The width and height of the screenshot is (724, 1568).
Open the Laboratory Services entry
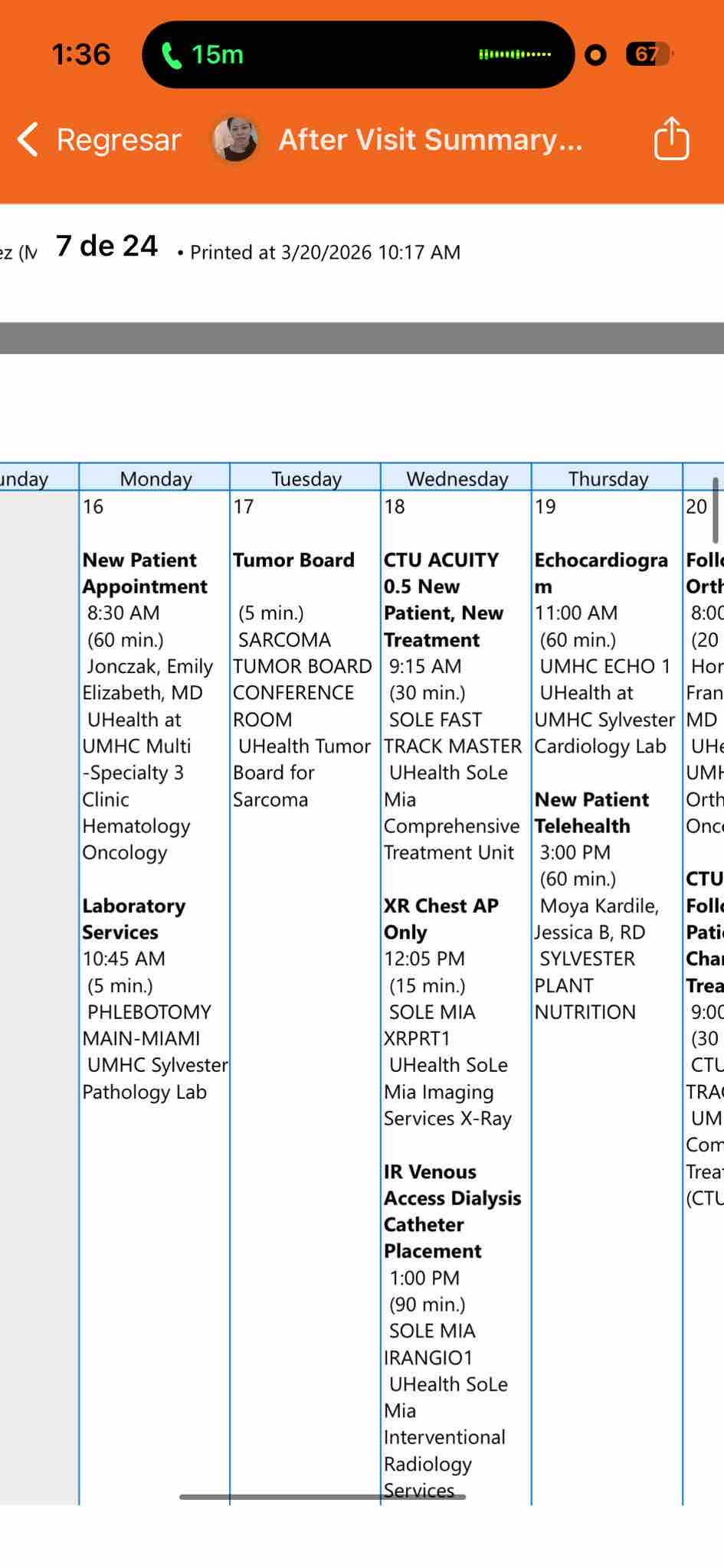(133, 919)
